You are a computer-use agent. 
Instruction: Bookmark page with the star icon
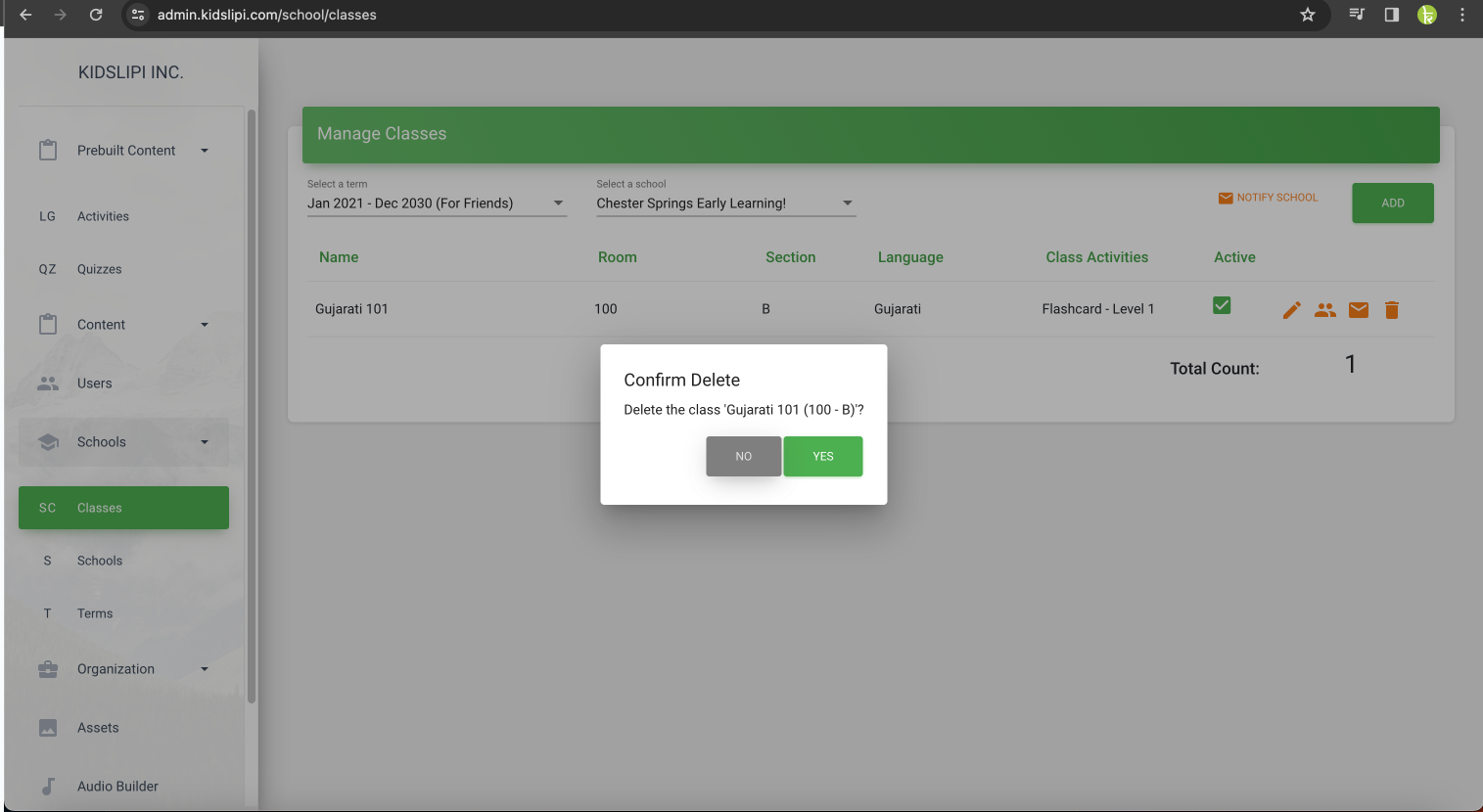pos(1308,15)
